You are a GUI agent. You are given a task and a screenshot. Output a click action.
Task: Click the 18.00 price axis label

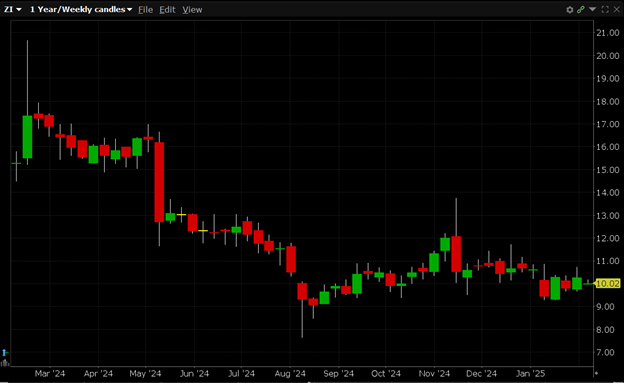(x=607, y=102)
